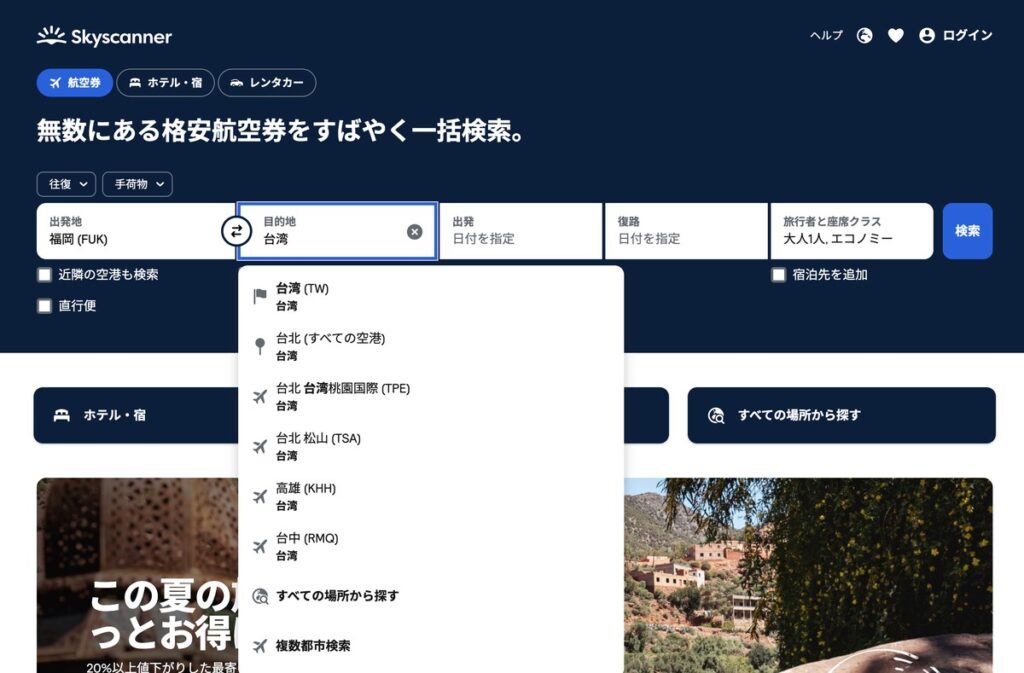Open the 復路 return date picker

(x=686, y=231)
